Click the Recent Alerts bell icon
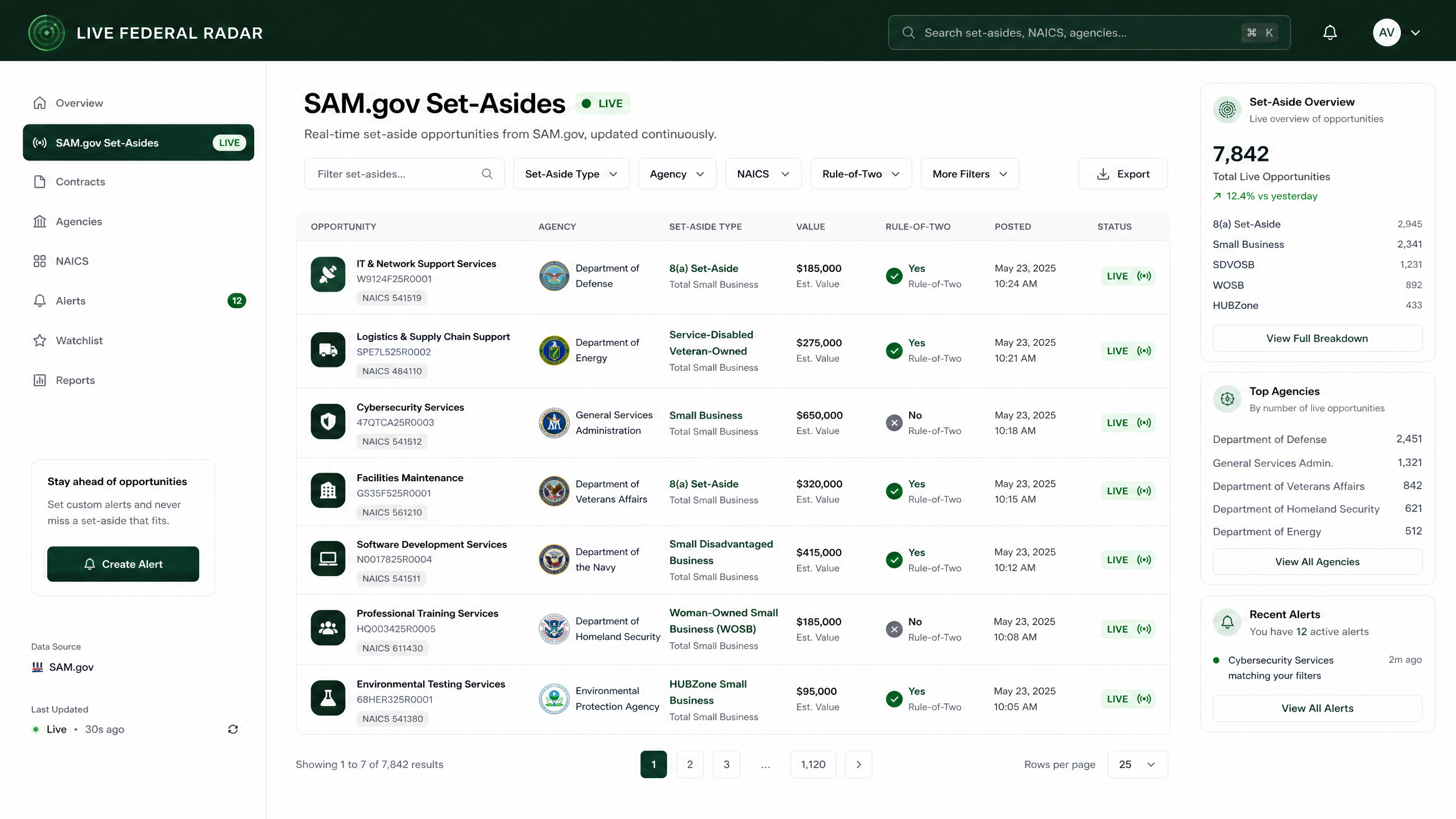The width and height of the screenshot is (1456, 819). (1227, 622)
